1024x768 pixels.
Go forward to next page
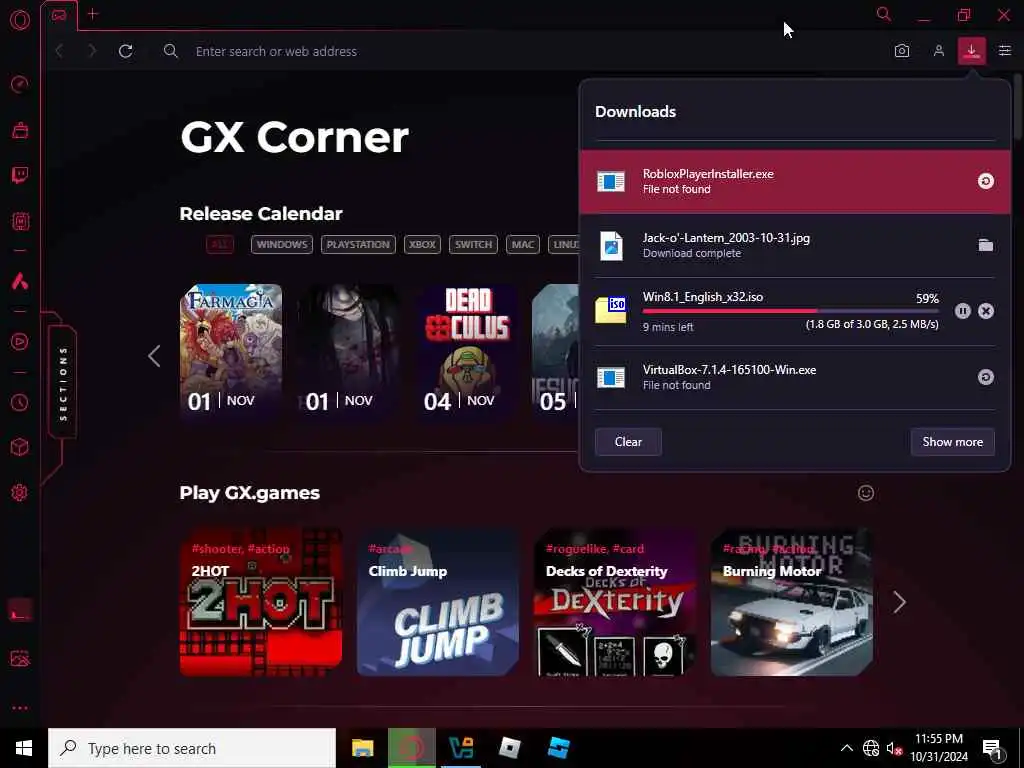click(92, 51)
